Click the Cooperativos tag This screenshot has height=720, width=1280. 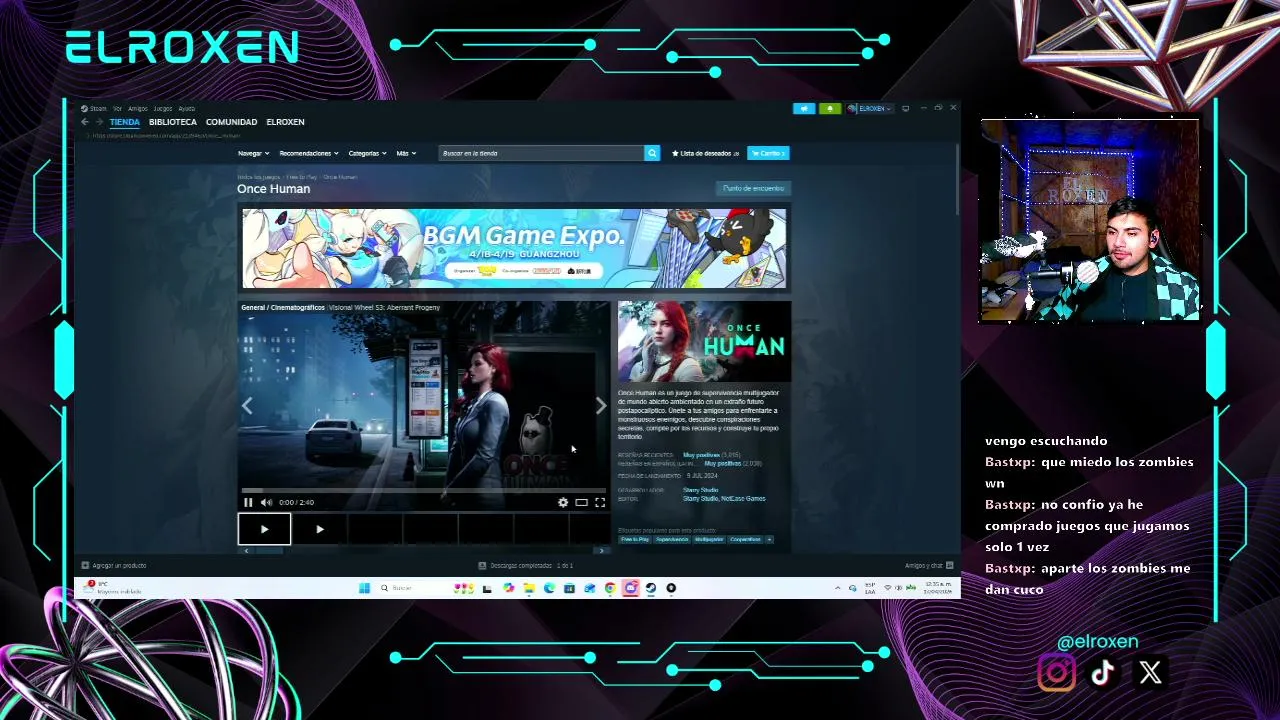(x=745, y=539)
